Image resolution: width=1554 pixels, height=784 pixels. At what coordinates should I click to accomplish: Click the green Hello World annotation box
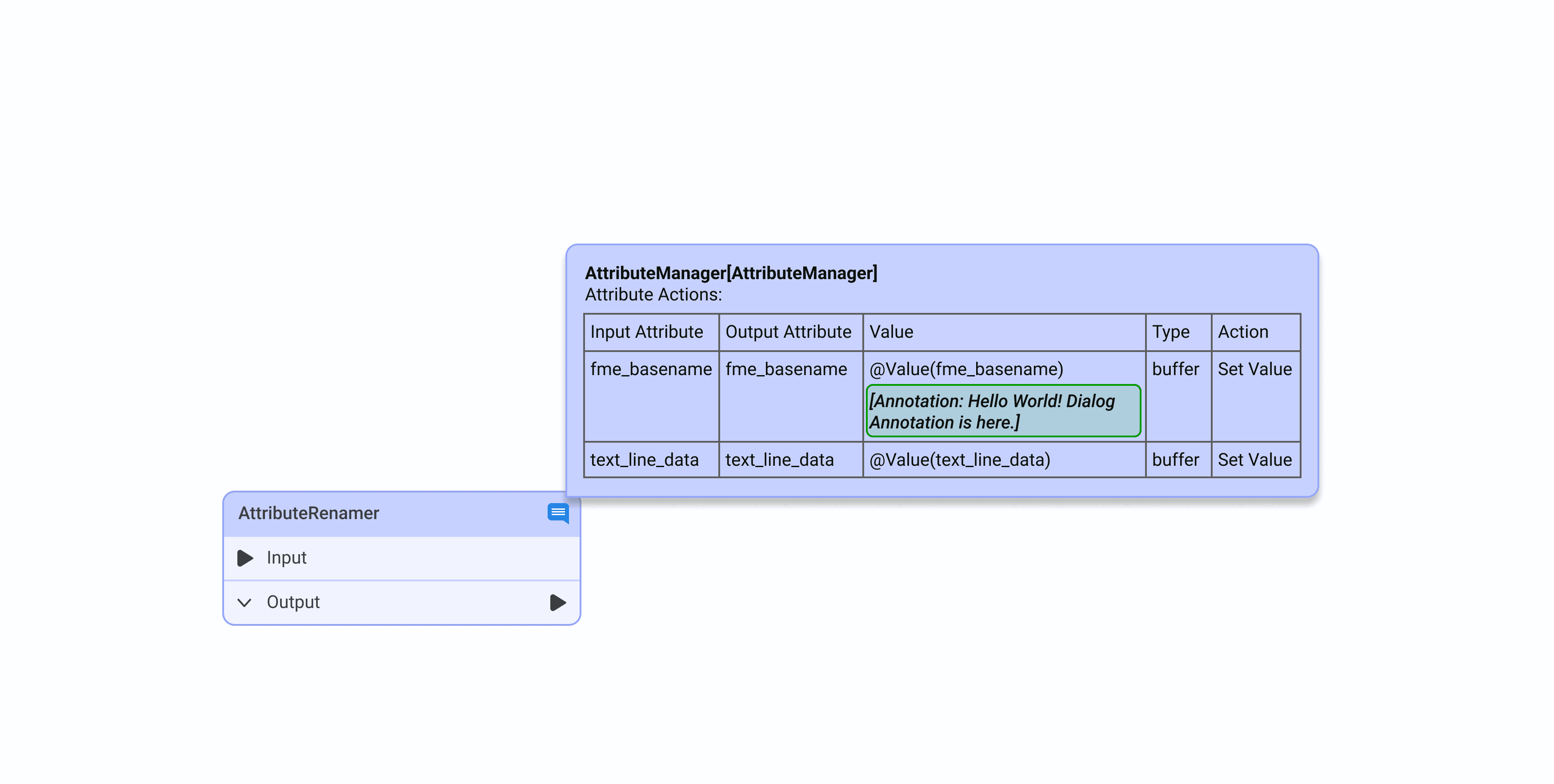[x=1003, y=411]
